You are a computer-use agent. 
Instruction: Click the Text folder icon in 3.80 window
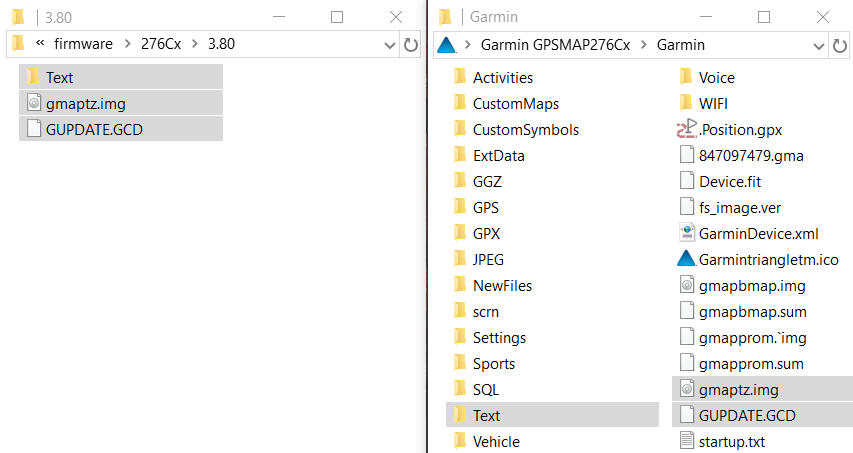point(33,77)
